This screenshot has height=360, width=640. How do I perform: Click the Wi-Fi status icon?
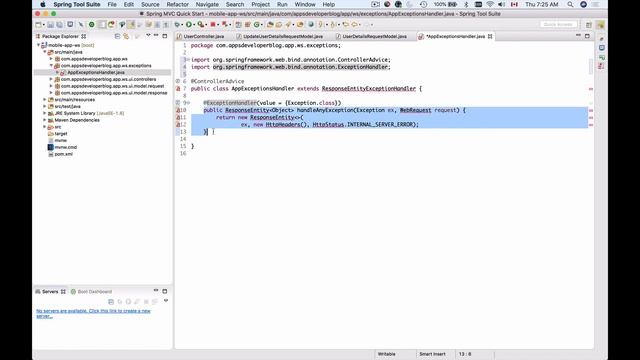pos(490,4)
